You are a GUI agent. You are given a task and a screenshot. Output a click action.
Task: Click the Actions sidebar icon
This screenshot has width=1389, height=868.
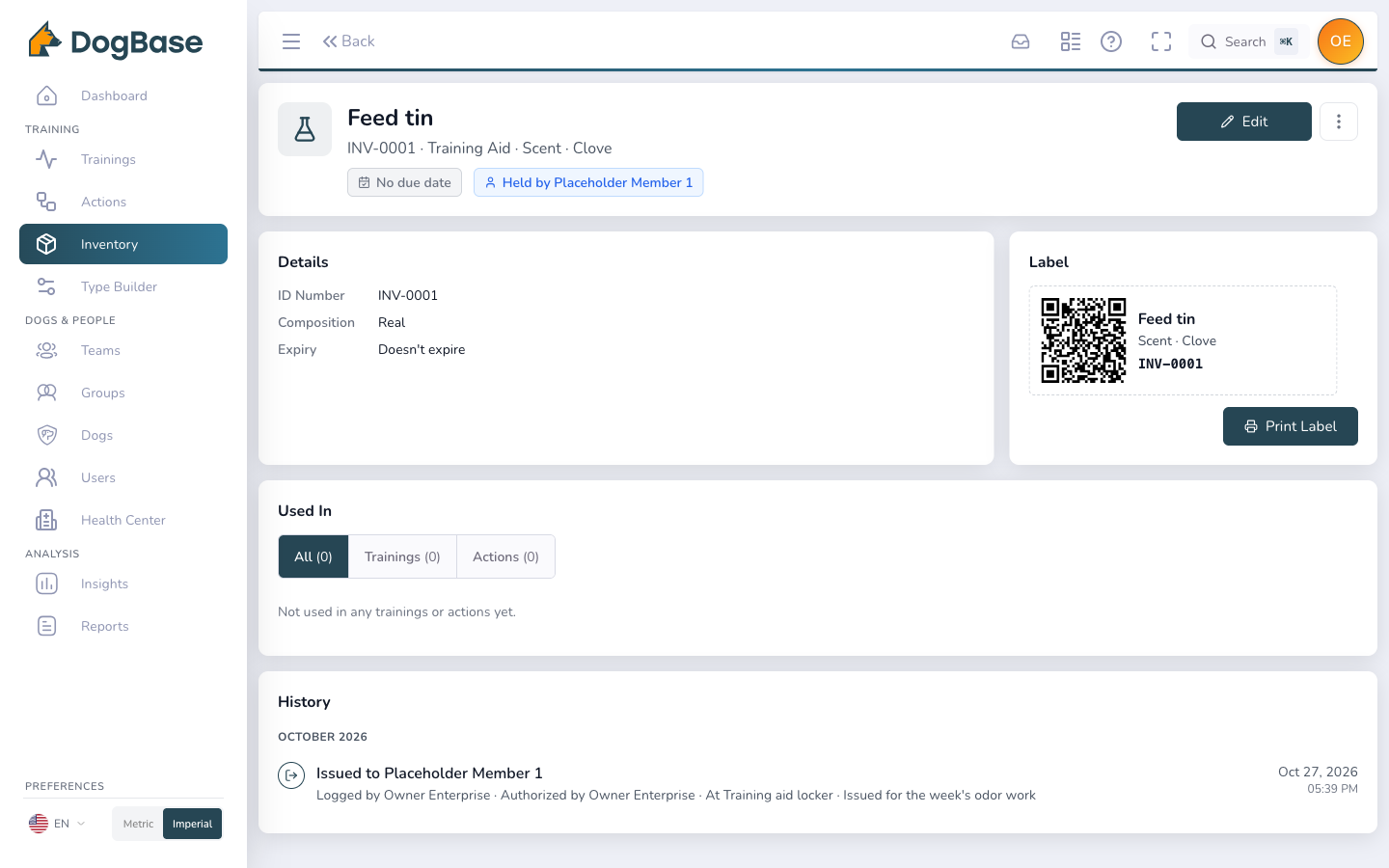pos(46,202)
